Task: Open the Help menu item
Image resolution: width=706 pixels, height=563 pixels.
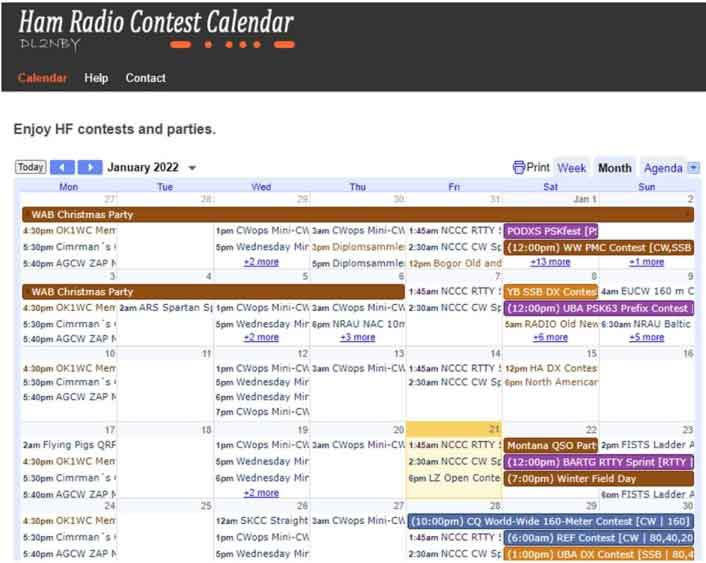Action: [x=96, y=78]
